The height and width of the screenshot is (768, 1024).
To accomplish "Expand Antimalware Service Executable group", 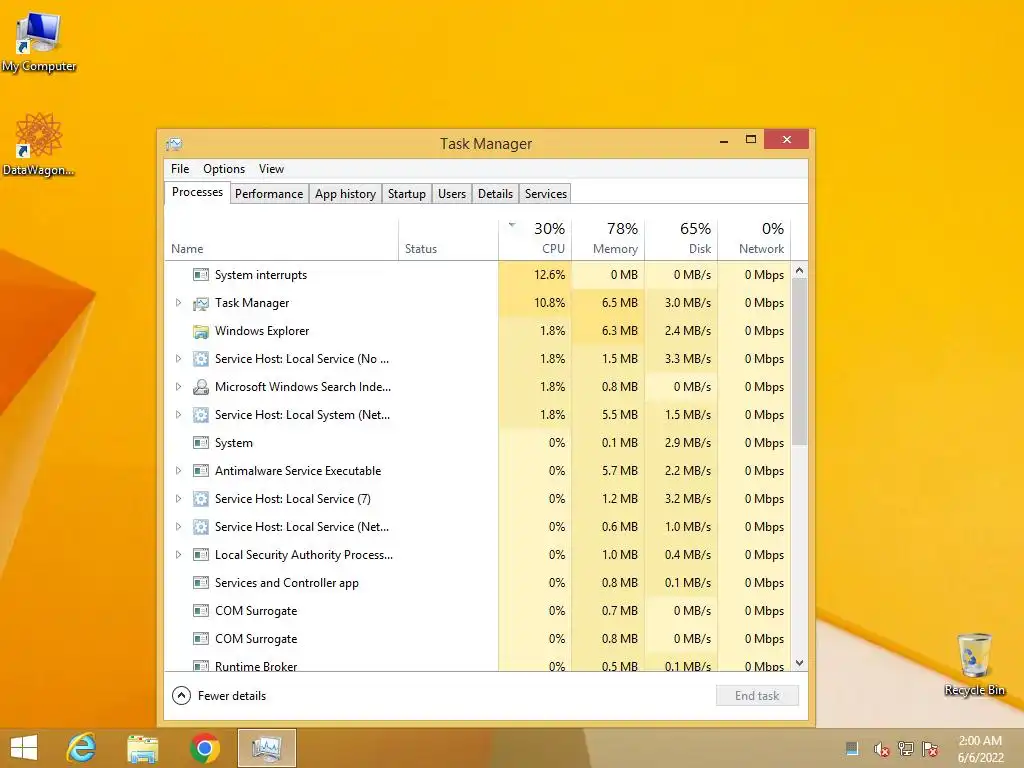I will 178,471.
